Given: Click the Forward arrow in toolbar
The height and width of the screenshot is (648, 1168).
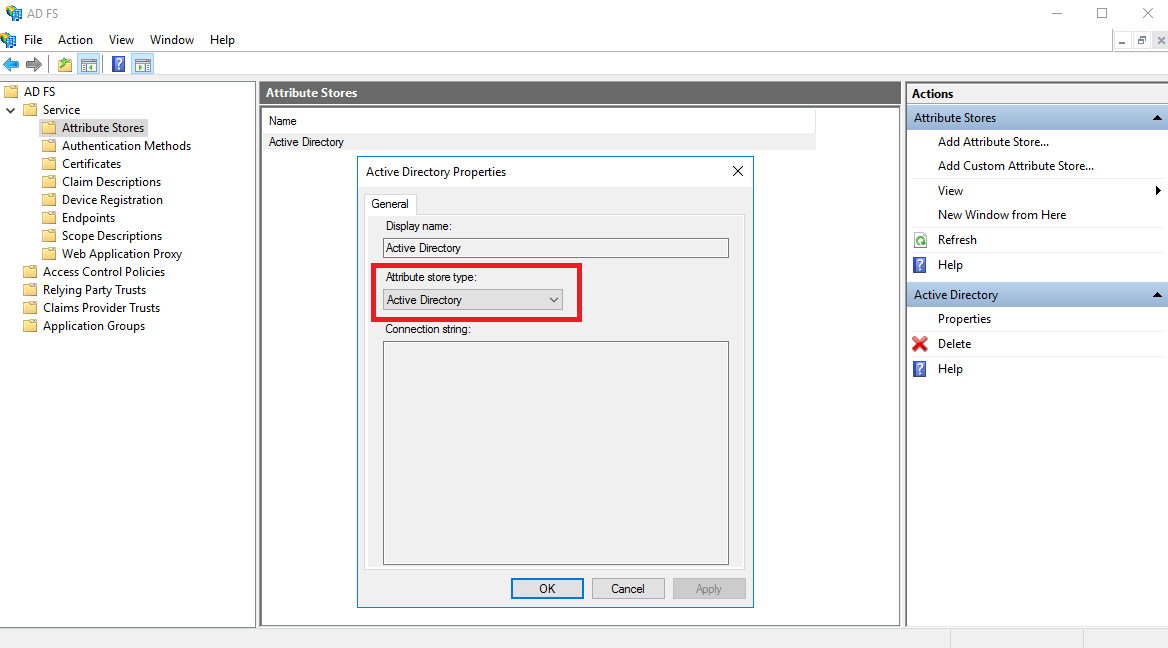Looking at the screenshot, I should [x=34, y=65].
